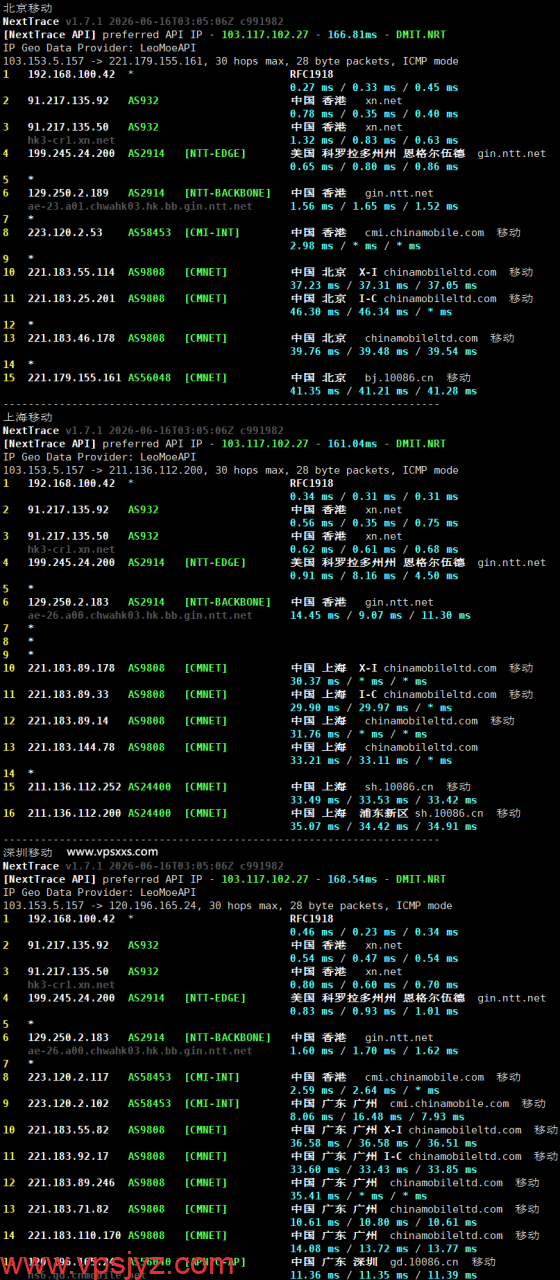Click latency 37.23 ms / 37.31 ms / 37.05 ms

384,285
